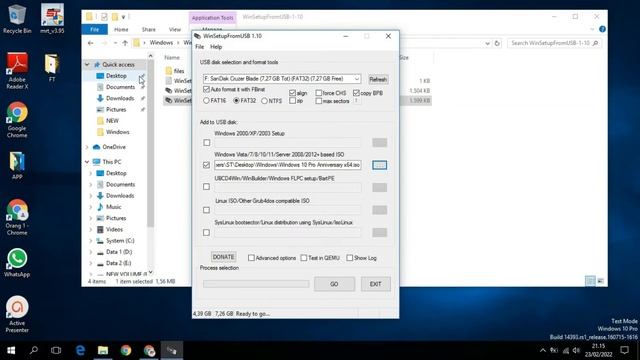Show hidden system tray icons

point(542,350)
